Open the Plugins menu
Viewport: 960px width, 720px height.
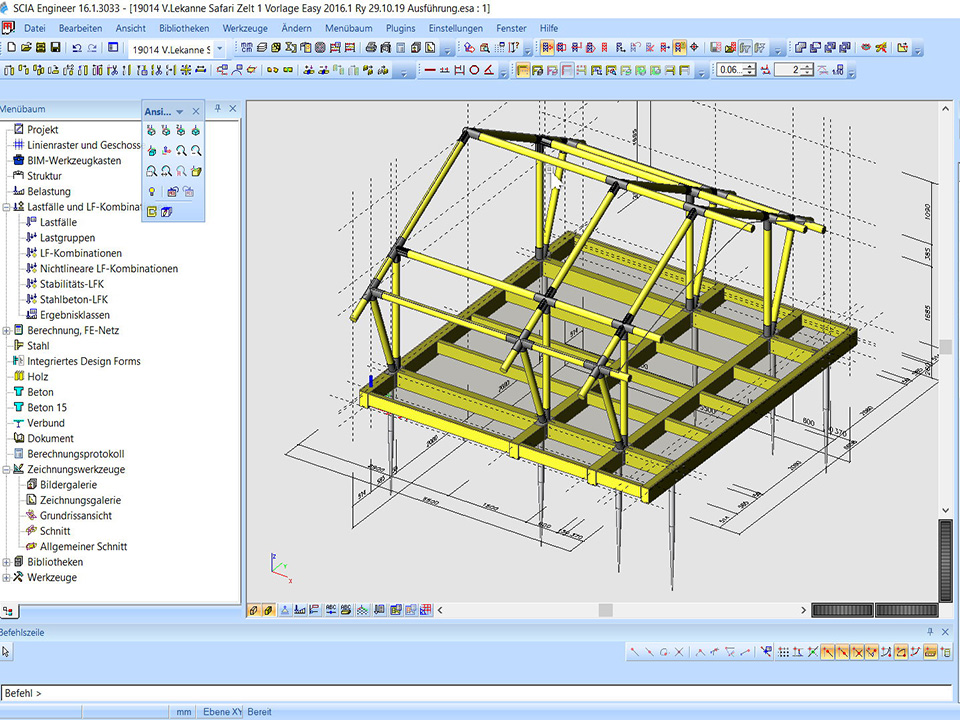(400, 28)
